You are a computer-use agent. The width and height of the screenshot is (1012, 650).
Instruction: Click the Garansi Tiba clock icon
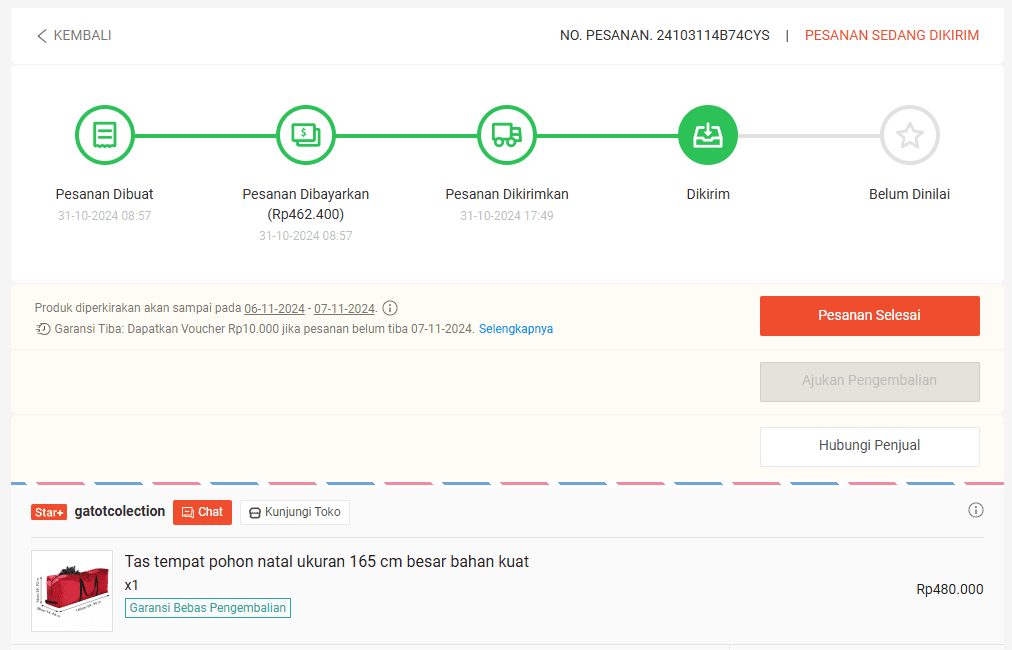pos(42,329)
